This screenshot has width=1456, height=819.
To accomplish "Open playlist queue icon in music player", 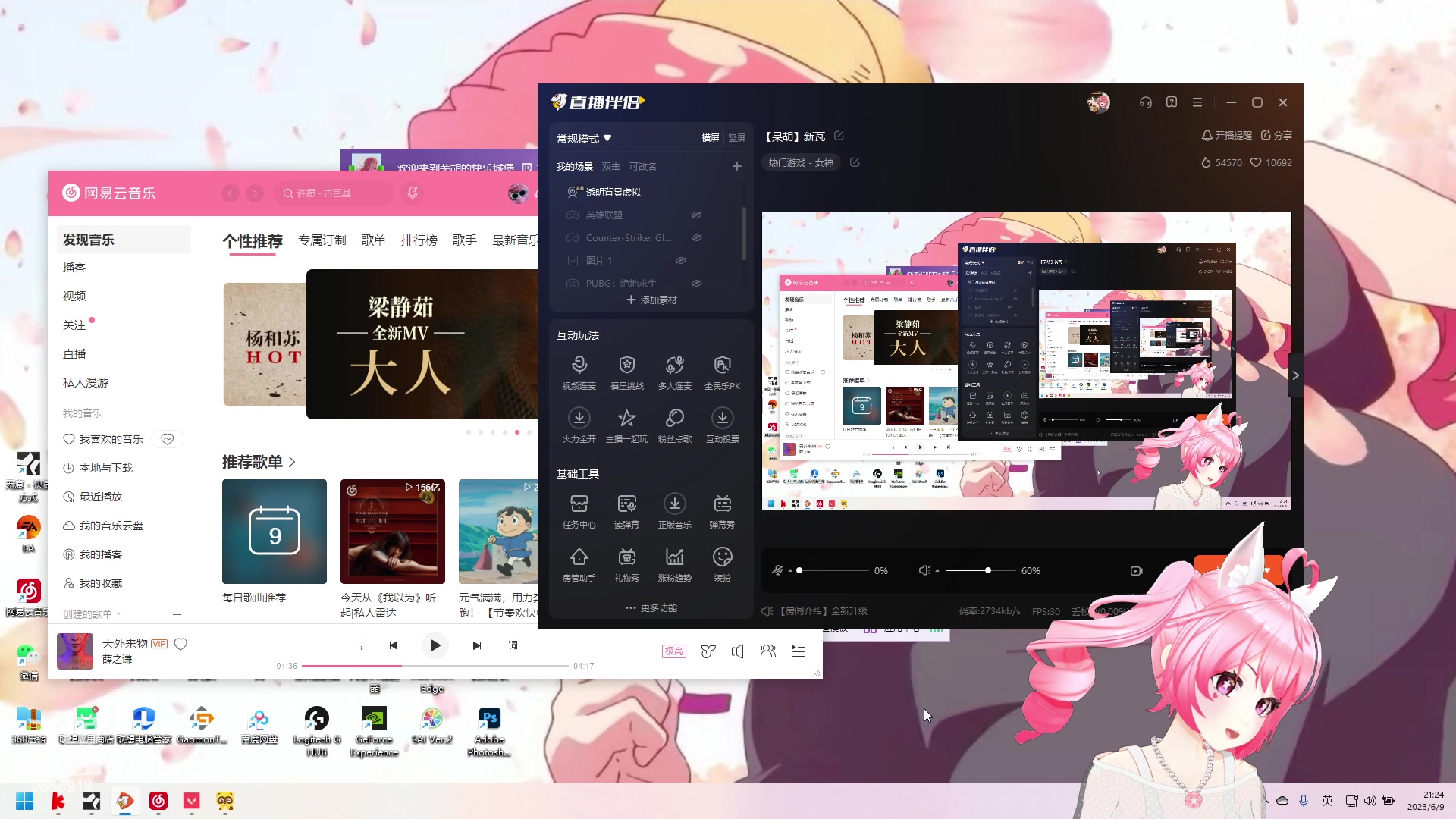I will point(799,651).
